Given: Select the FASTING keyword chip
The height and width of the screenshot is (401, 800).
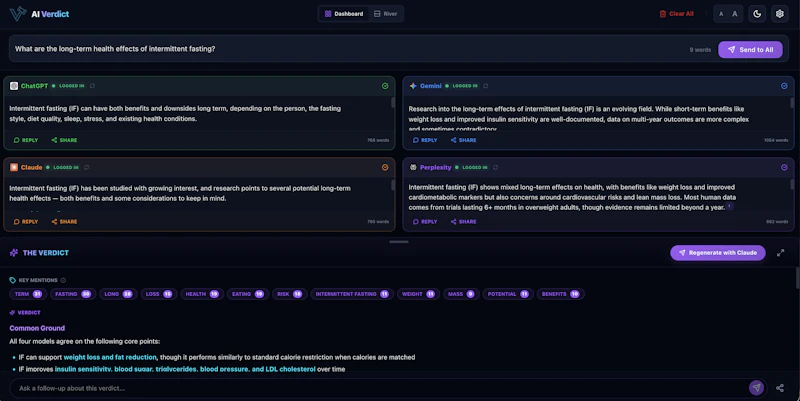Looking at the screenshot, I should click(73, 294).
